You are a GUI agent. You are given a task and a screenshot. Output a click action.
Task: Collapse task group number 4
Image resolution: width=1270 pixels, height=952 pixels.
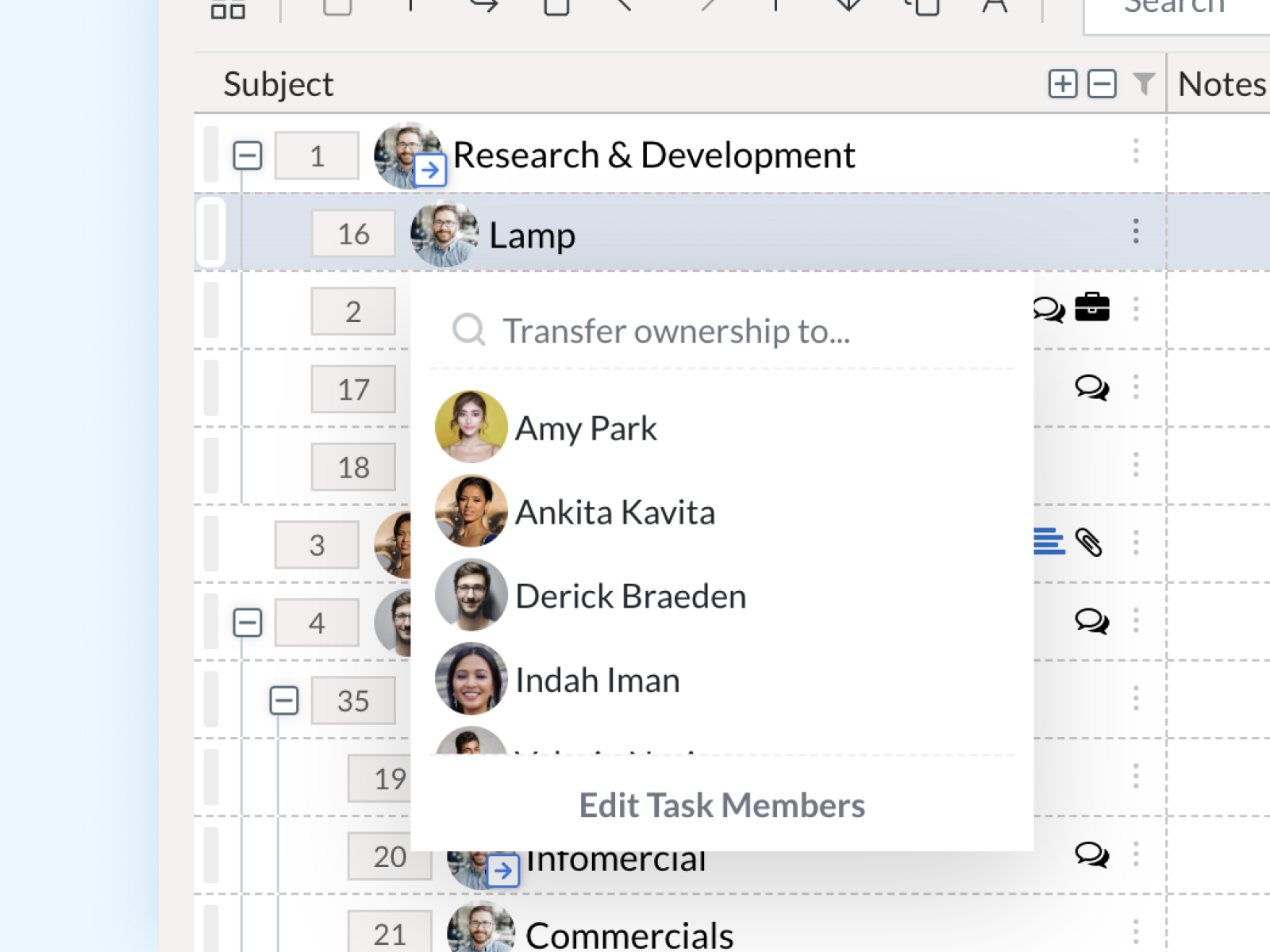(x=247, y=623)
